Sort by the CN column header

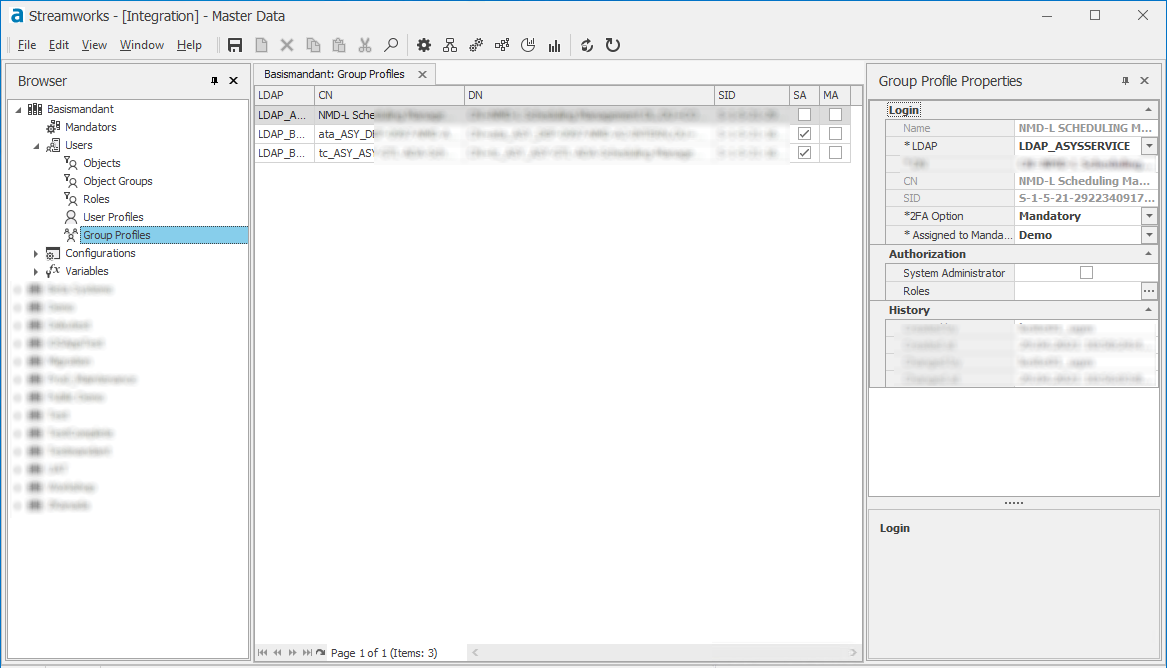click(x=389, y=95)
